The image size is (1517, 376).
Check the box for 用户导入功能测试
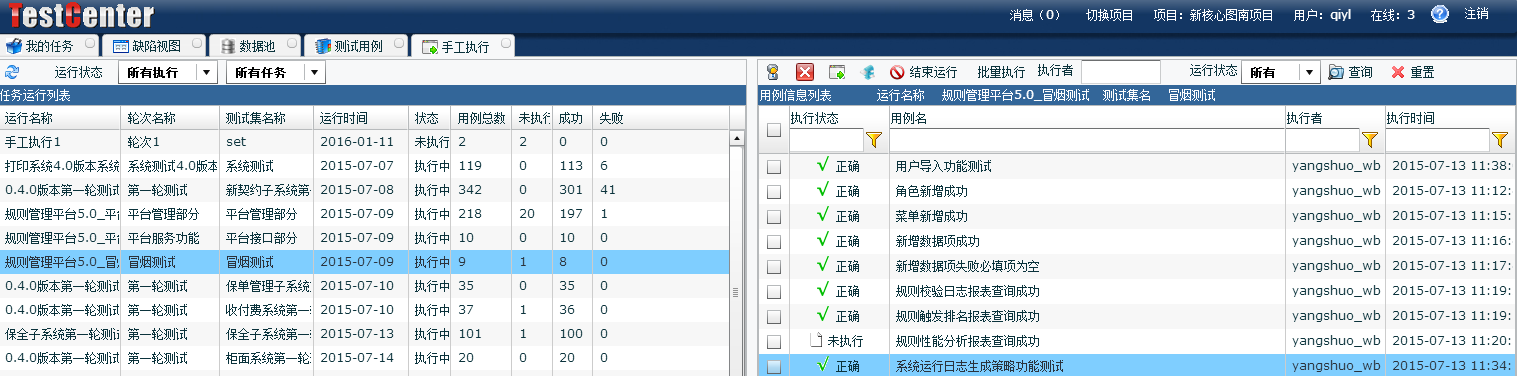(774, 167)
